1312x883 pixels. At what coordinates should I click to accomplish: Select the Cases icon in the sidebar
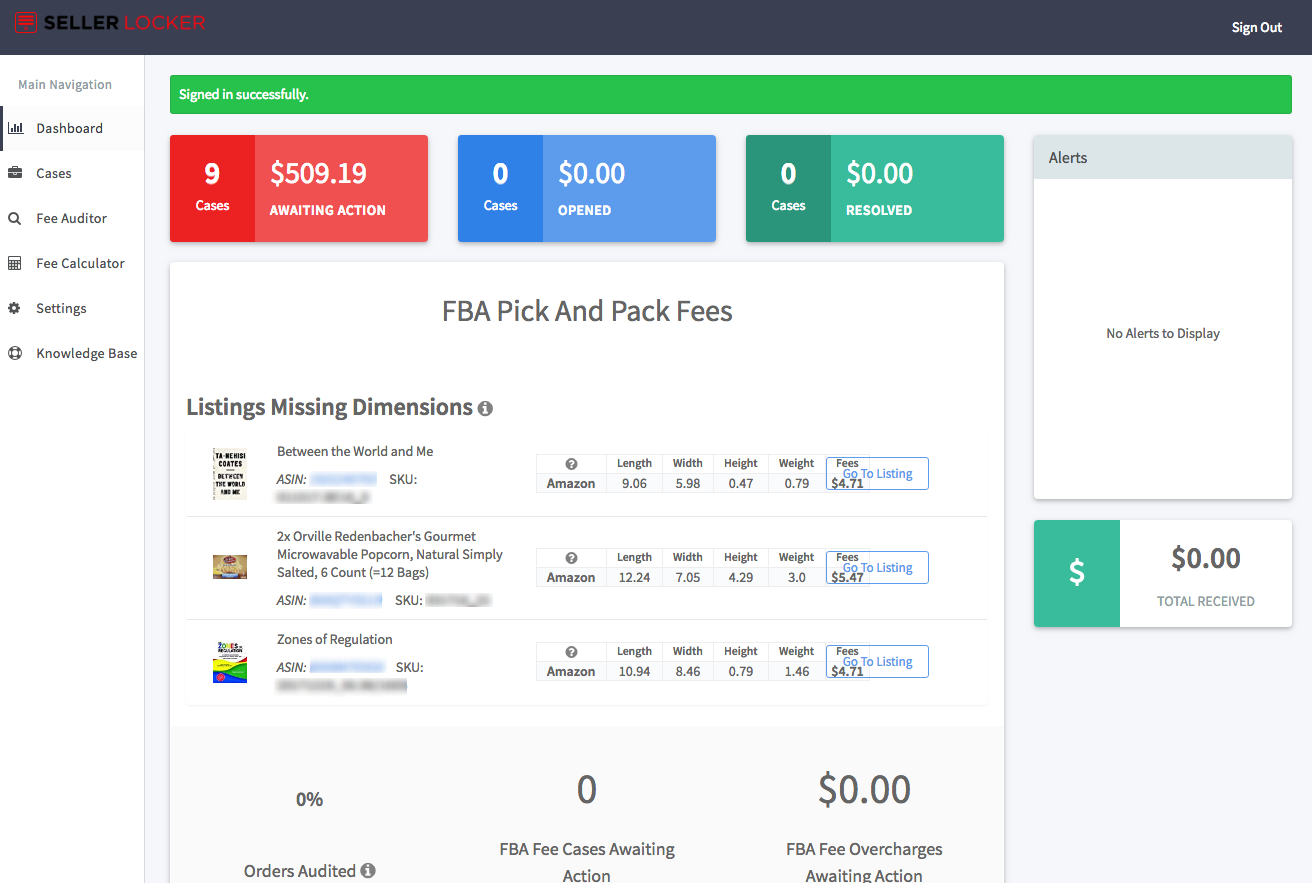pyautogui.click(x=16, y=173)
